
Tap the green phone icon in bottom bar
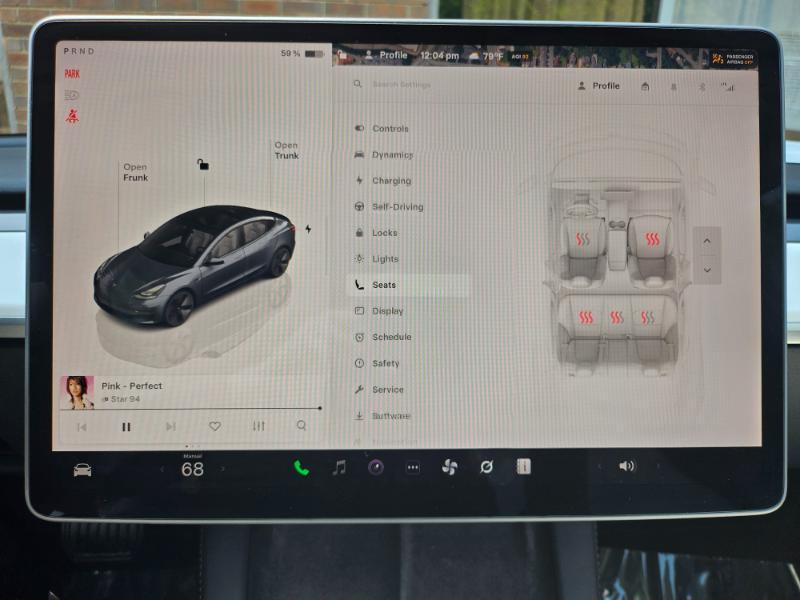[301, 467]
